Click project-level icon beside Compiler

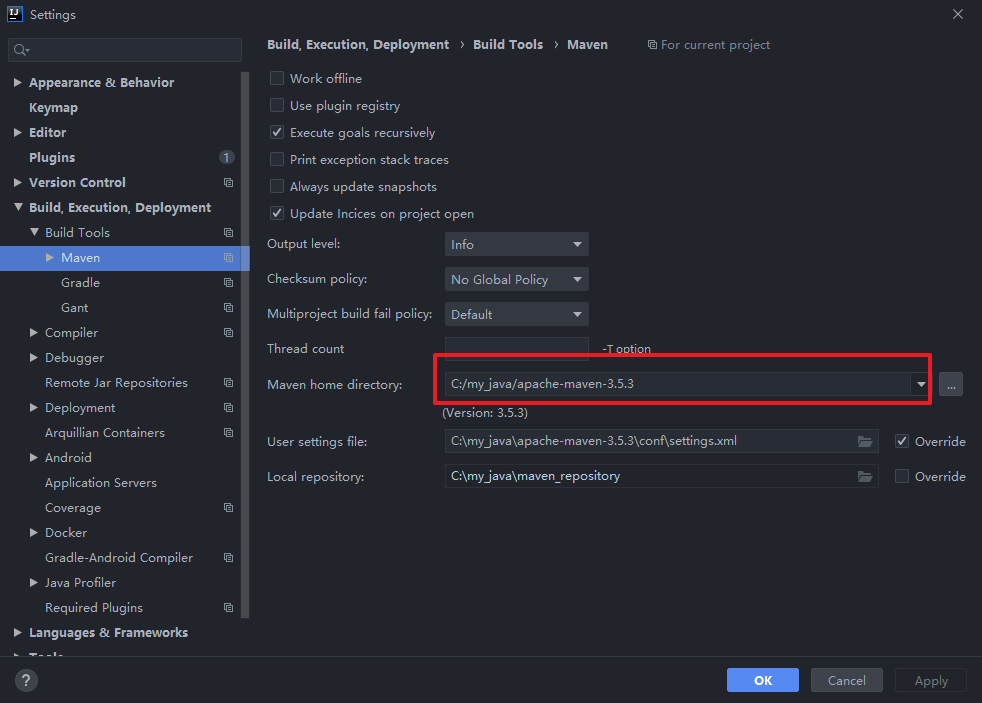(x=229, y=333)
